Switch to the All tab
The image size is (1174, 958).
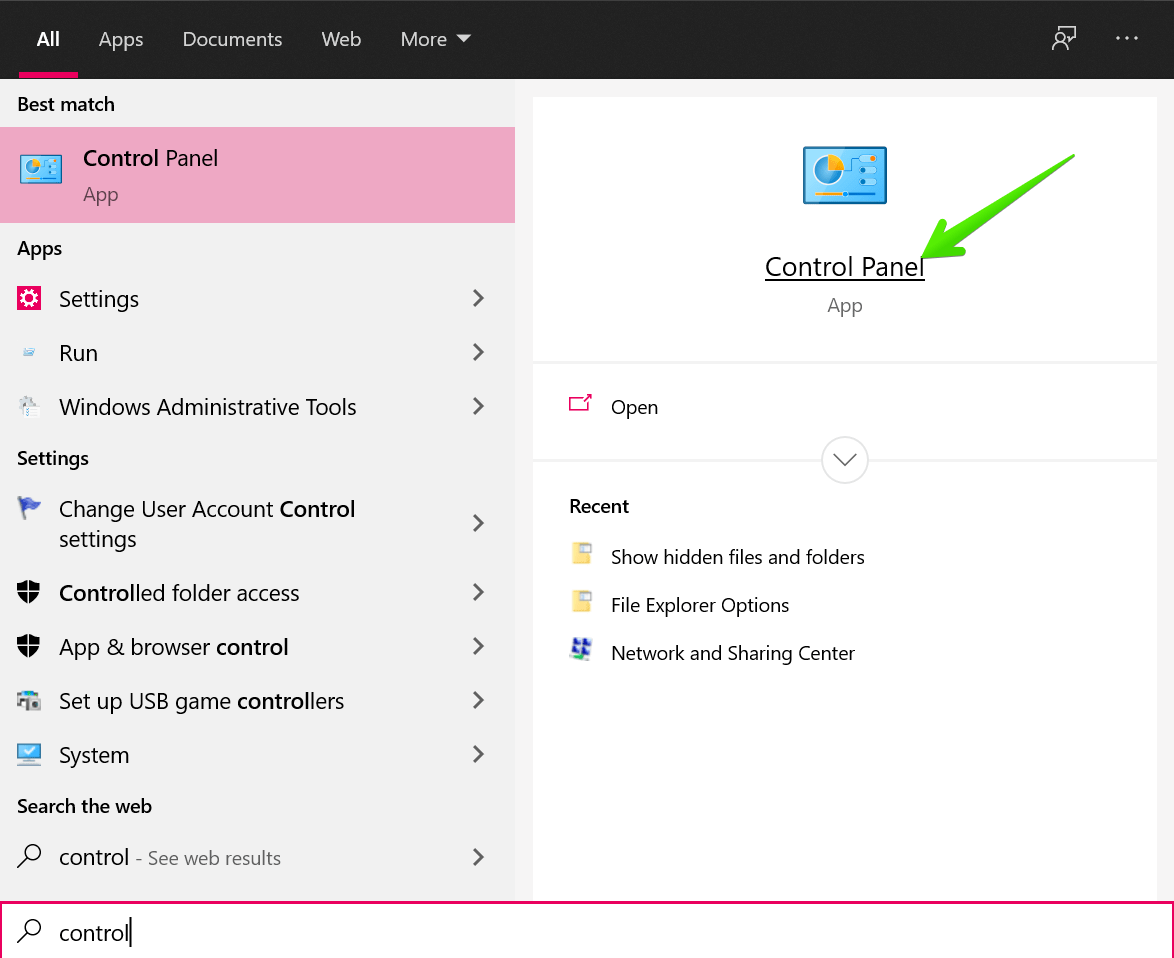click(48, 39)
